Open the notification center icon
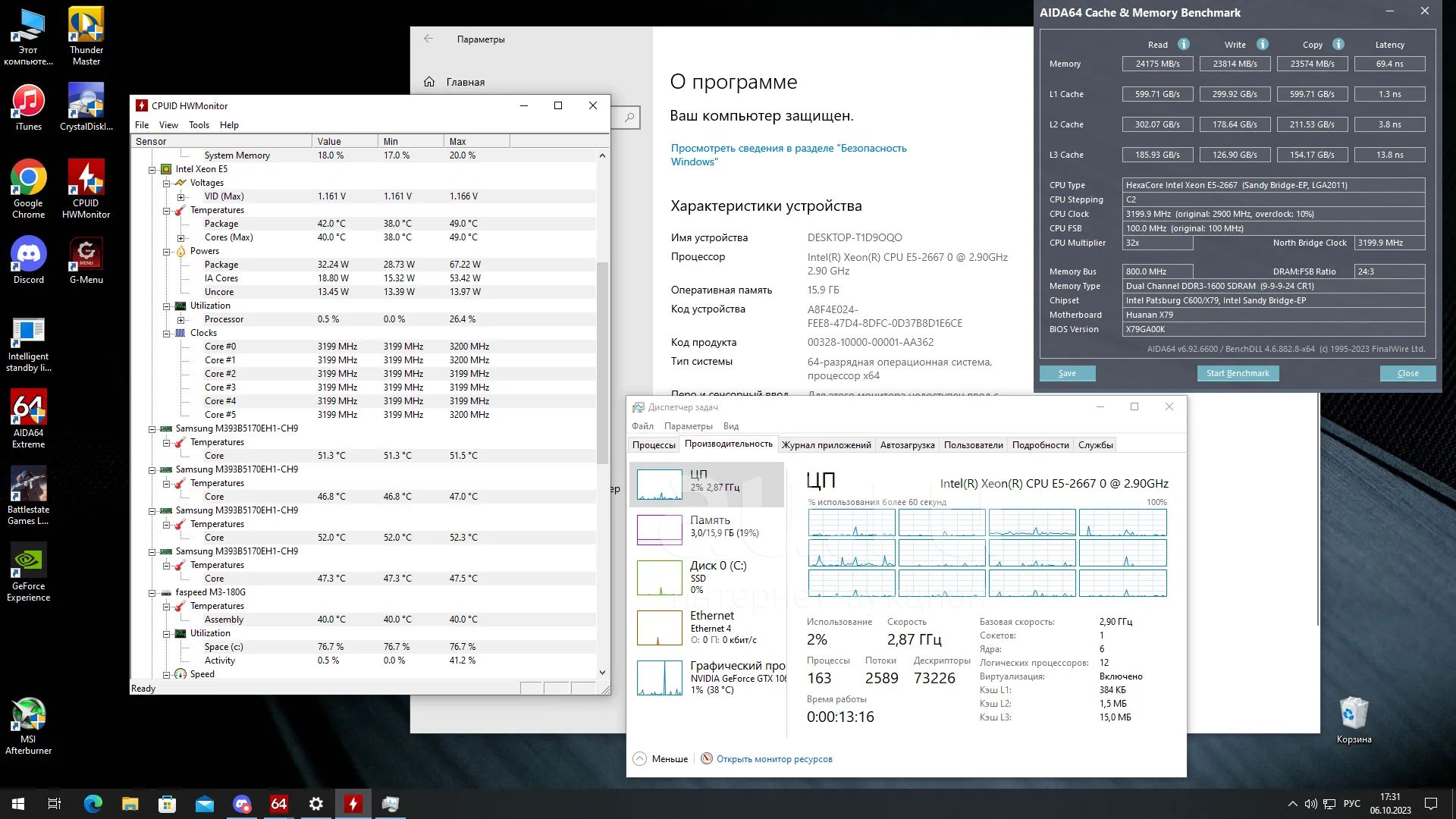 [x=1431, y=804]
